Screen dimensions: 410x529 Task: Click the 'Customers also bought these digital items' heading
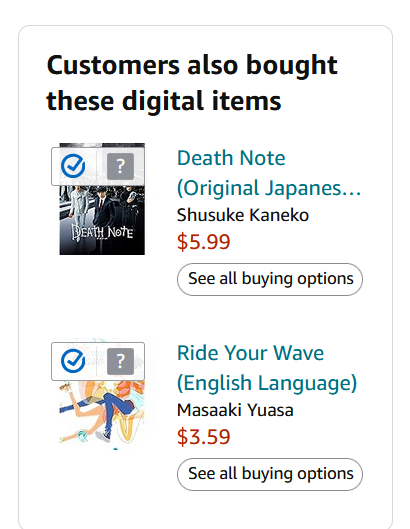[x=192, y=82]
